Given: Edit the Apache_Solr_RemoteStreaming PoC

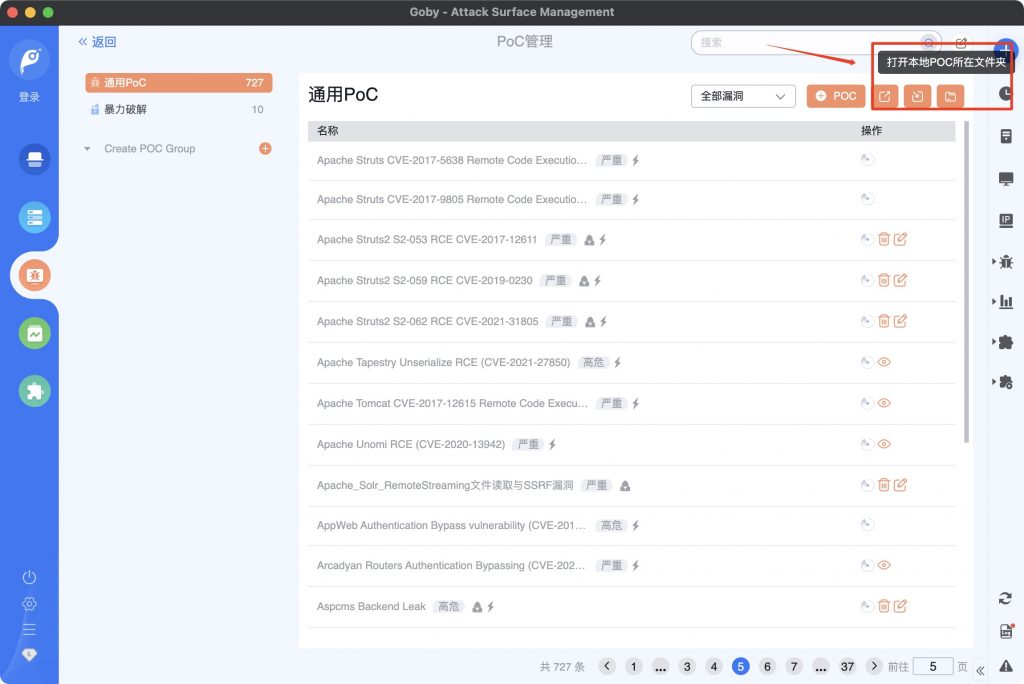Looking at the screenshot, I should [x=900, y=485].
